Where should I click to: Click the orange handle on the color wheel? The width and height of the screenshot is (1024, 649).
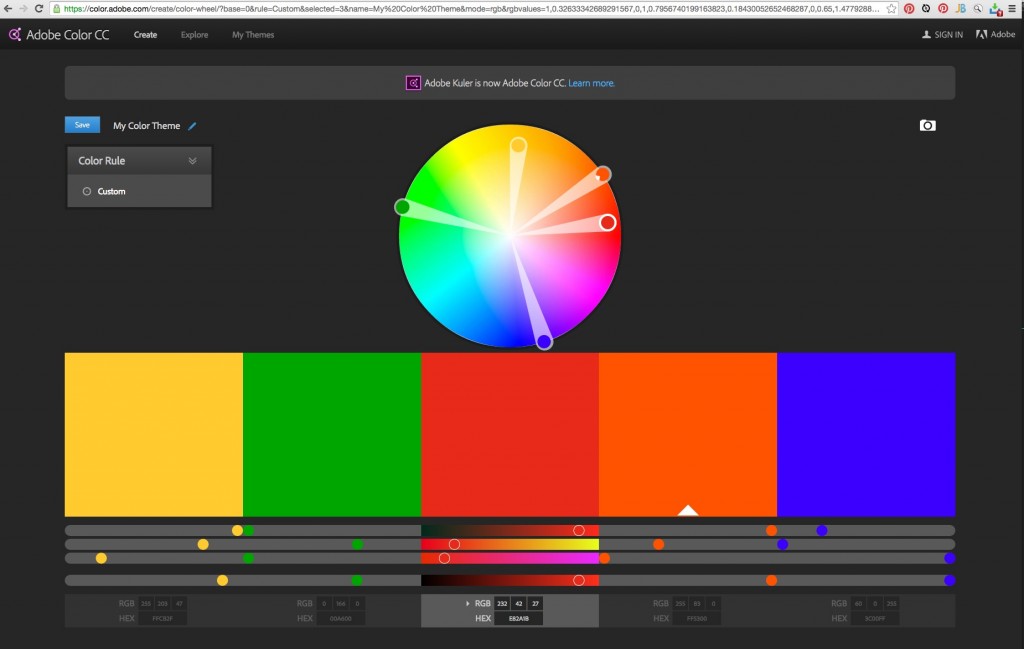pyautogui.click(x=603, y=174)
